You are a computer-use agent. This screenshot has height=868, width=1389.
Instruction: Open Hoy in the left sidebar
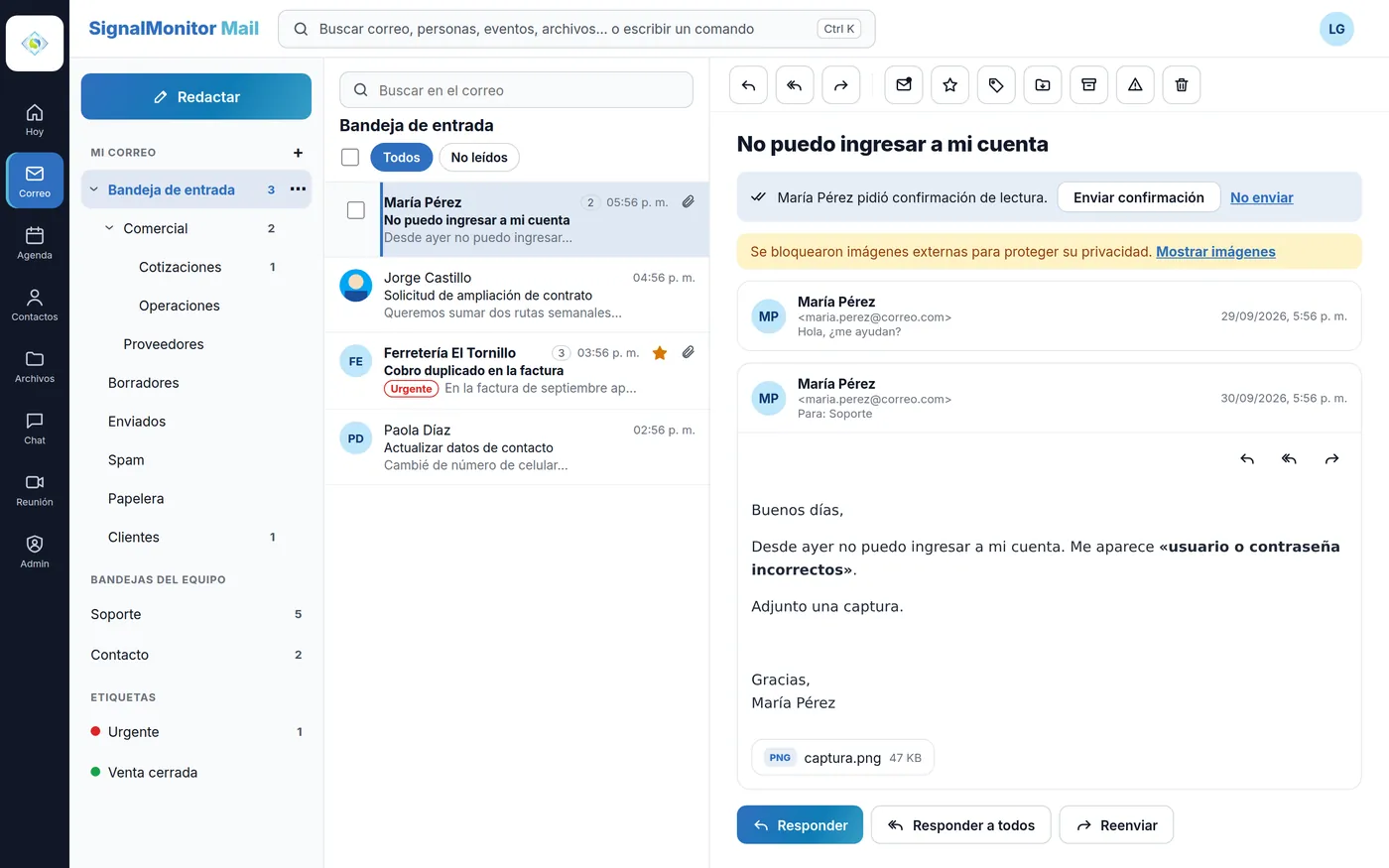[x=35, y=119]
